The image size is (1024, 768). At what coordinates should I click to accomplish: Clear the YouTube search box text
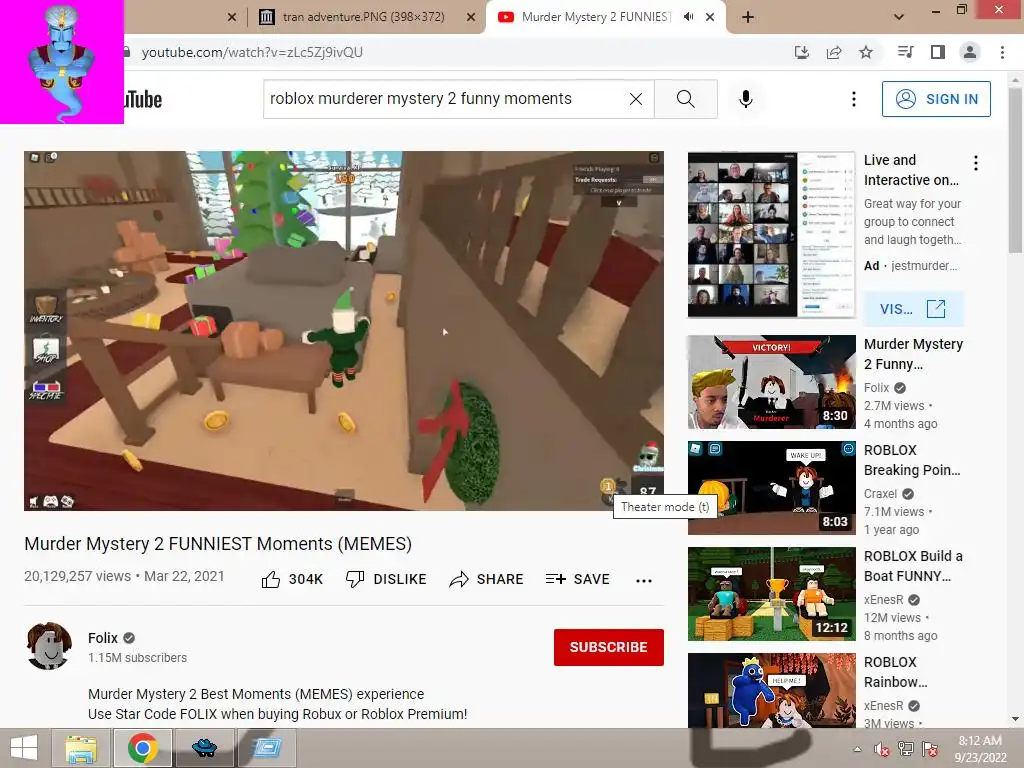[x=635, y=99]
